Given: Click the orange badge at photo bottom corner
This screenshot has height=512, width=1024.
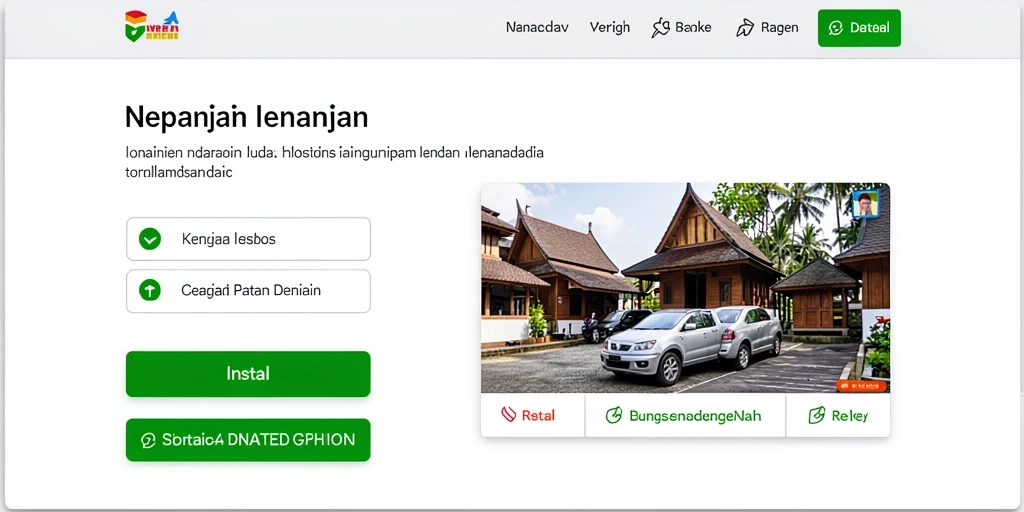Looking at the screenshot, I should coord(861,386).
